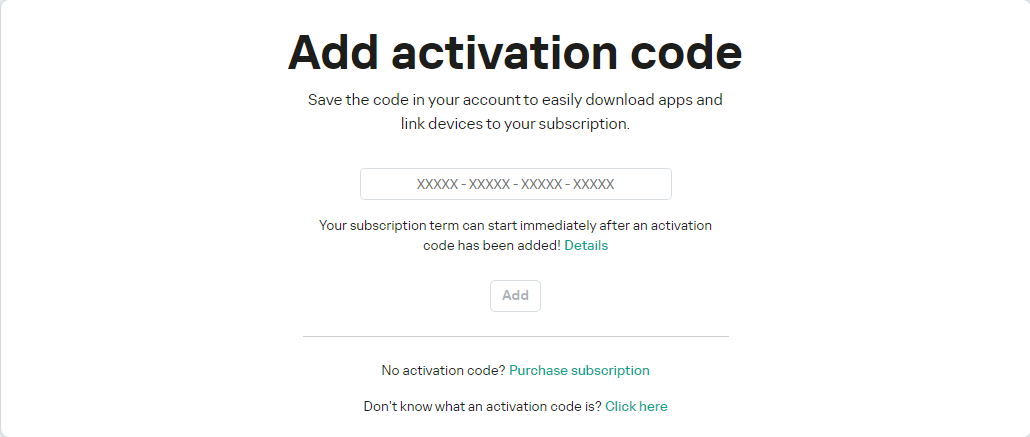Click the horizontal divider below Add button
The width and height of the screenshot is (1030, 437).
pyautogui.click(x=515, y=337)
